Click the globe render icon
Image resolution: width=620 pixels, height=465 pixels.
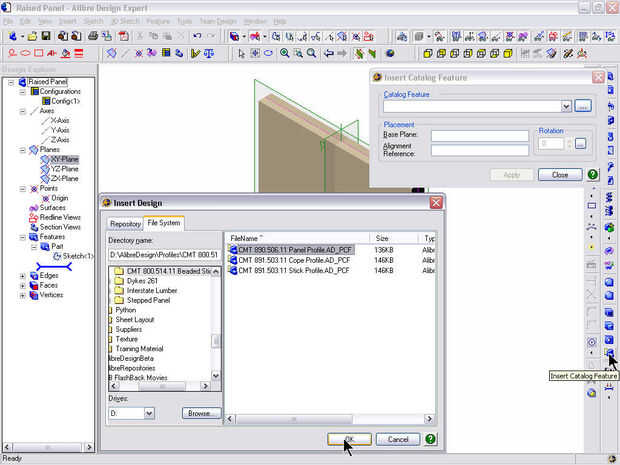390,53
